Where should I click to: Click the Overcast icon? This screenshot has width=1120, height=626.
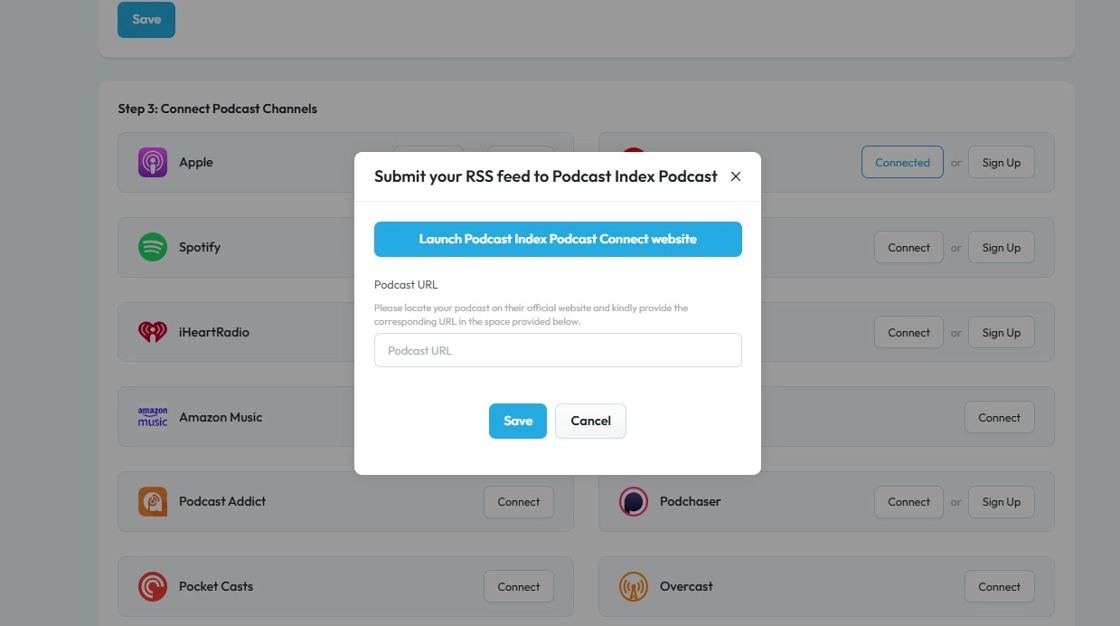(x=634, y=587)
